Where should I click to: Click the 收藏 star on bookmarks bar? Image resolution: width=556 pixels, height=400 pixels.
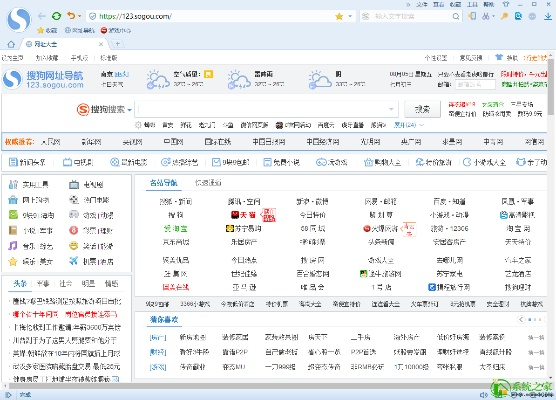tap(40, 30)
